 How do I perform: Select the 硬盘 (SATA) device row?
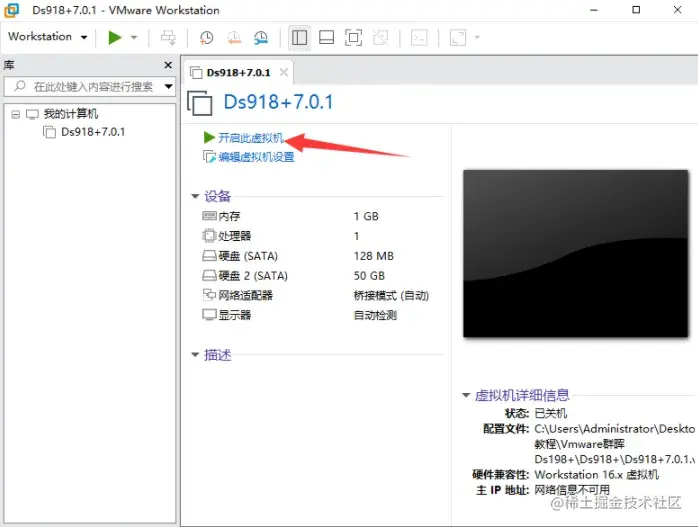click(x=240, y=256)
